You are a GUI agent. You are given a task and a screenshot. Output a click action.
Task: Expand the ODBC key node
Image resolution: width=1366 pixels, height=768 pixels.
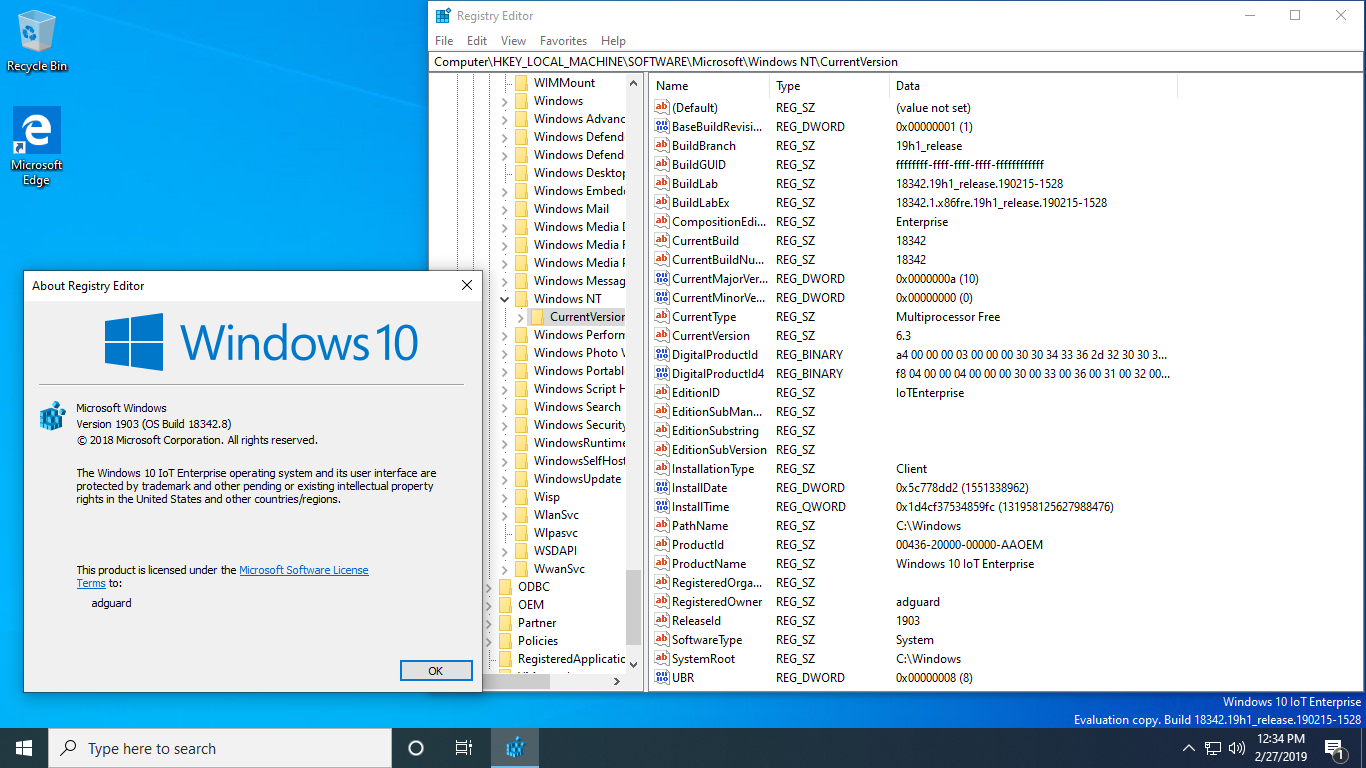[x=489, y=587]
